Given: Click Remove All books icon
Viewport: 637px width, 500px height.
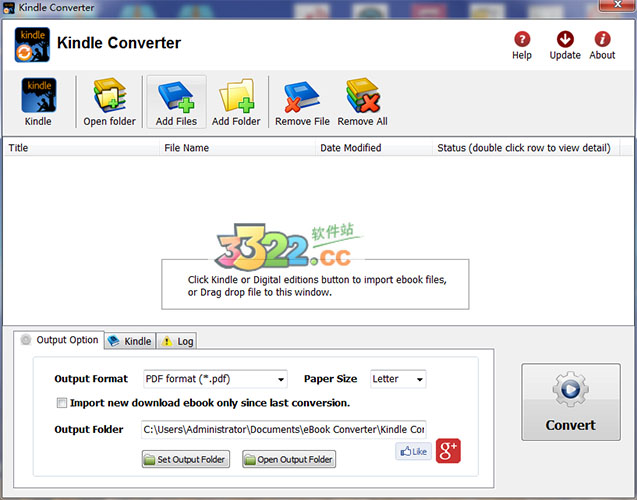Looking at the screenshot, I should pyautogui.click(x=362, y=102).
